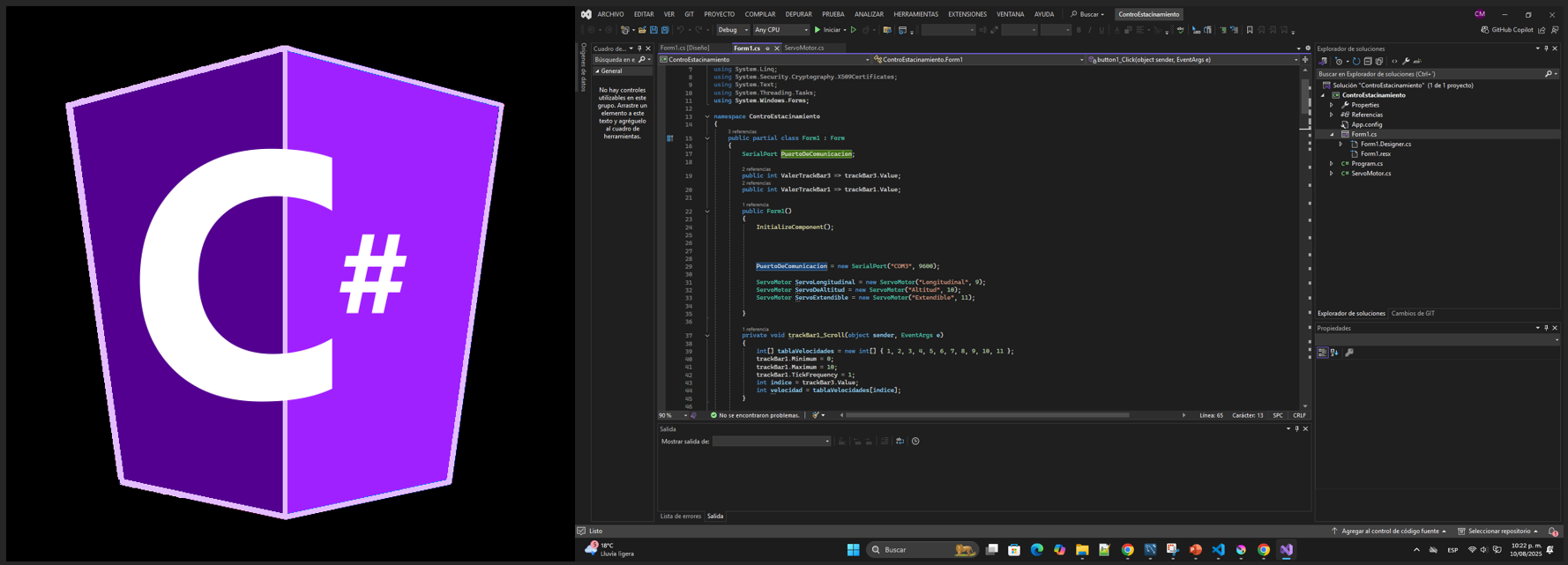Click the CM account avatar
The height and width of the screenshot is (565, 1568).
tap(1480, 14)
